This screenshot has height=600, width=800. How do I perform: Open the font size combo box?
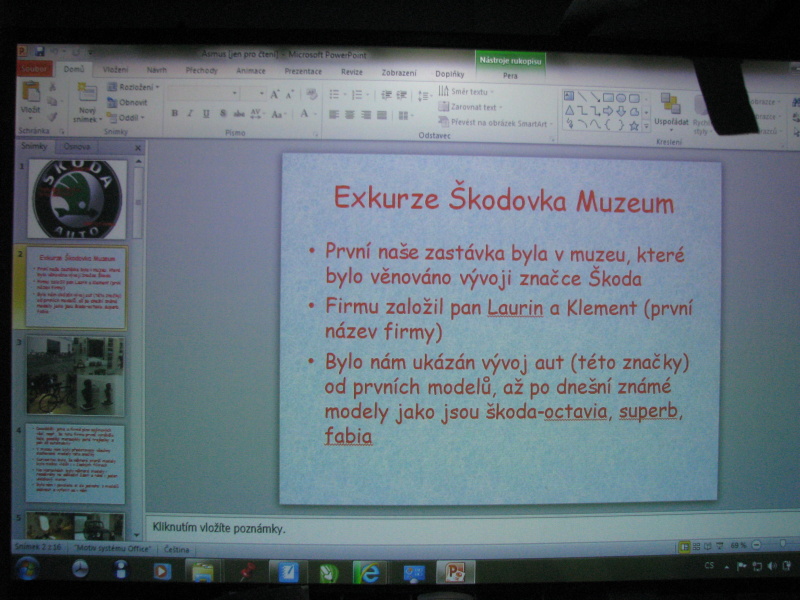(x=254, y=94)
